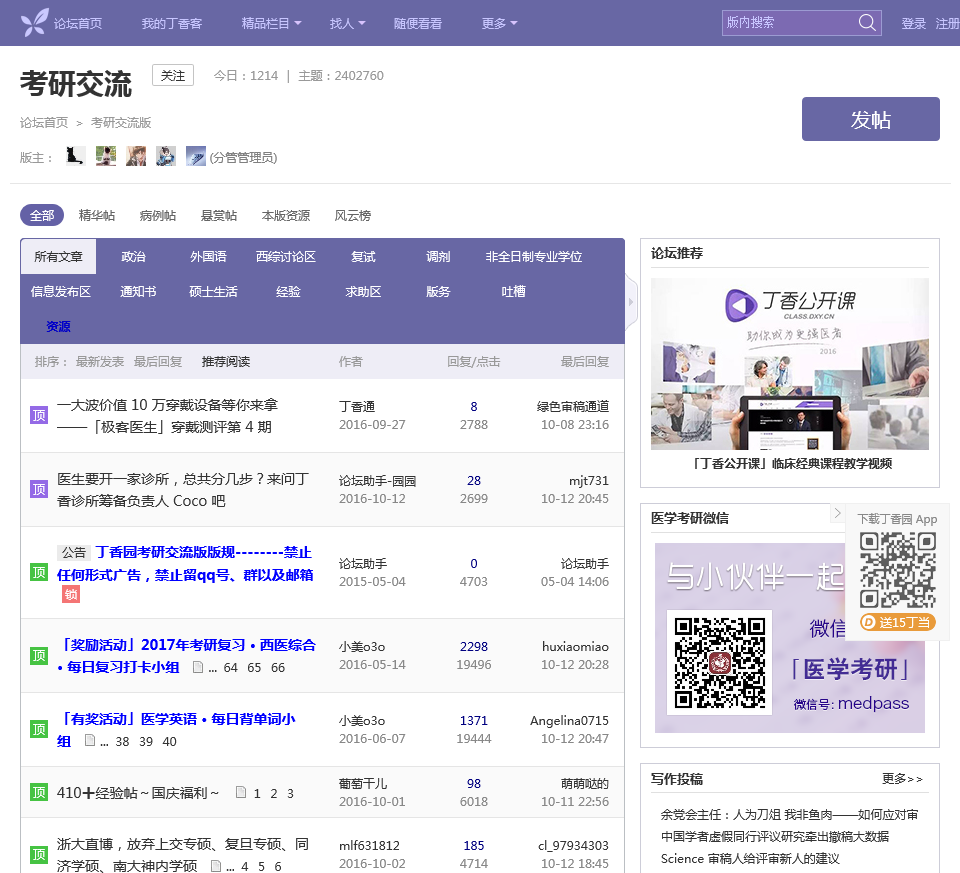The image size is (960, 873).
Task: Sort posts by 最新发表
Action: pos(100,361)
